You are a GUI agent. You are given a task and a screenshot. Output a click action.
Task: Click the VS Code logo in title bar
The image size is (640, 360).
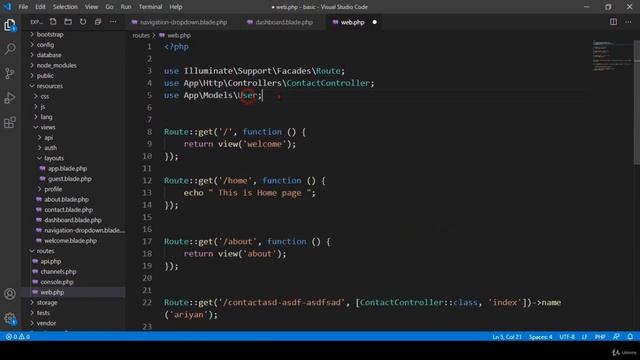pos(8,7)
